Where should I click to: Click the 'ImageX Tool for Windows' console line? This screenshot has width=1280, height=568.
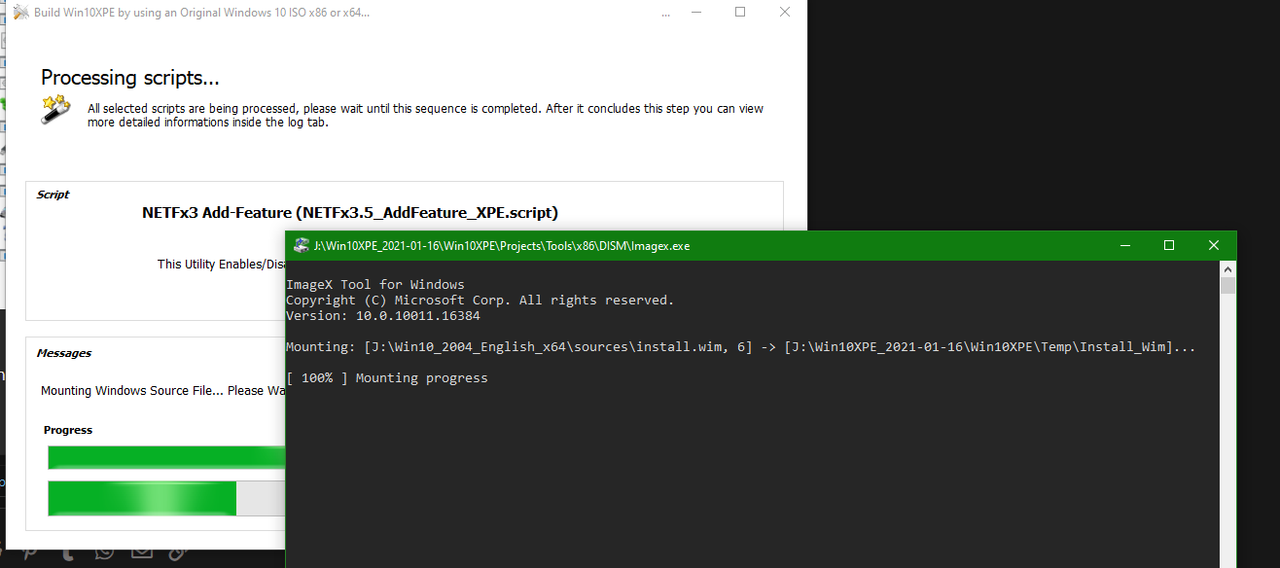pos(375,285)
